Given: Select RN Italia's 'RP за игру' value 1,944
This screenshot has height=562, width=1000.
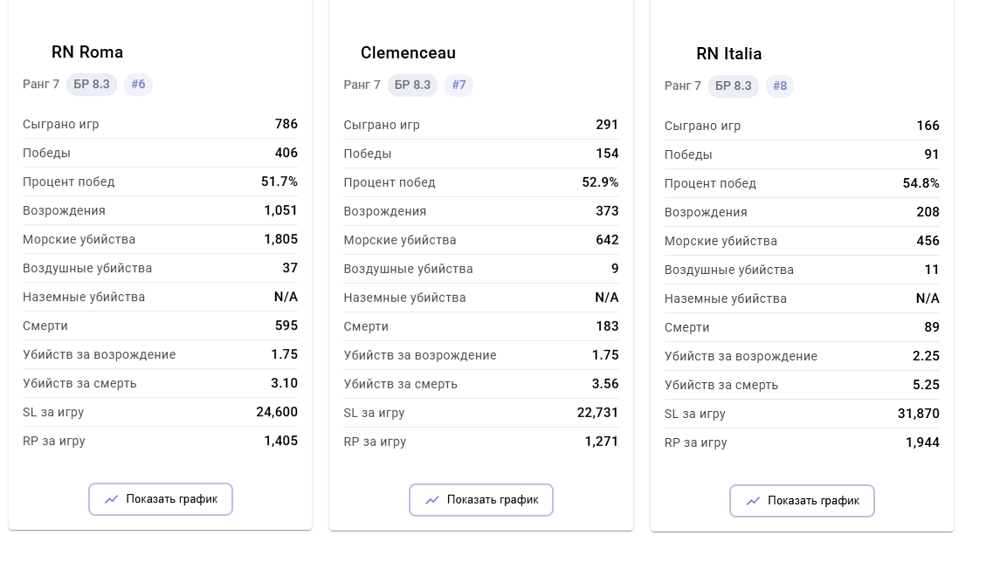Looking at the screenshot, I should [922, 442].
